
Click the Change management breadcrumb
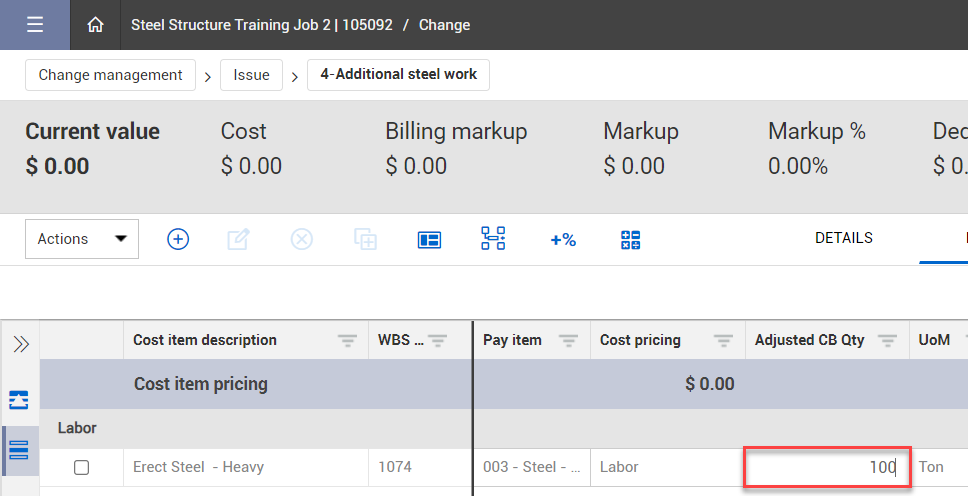tap(110, 75)
